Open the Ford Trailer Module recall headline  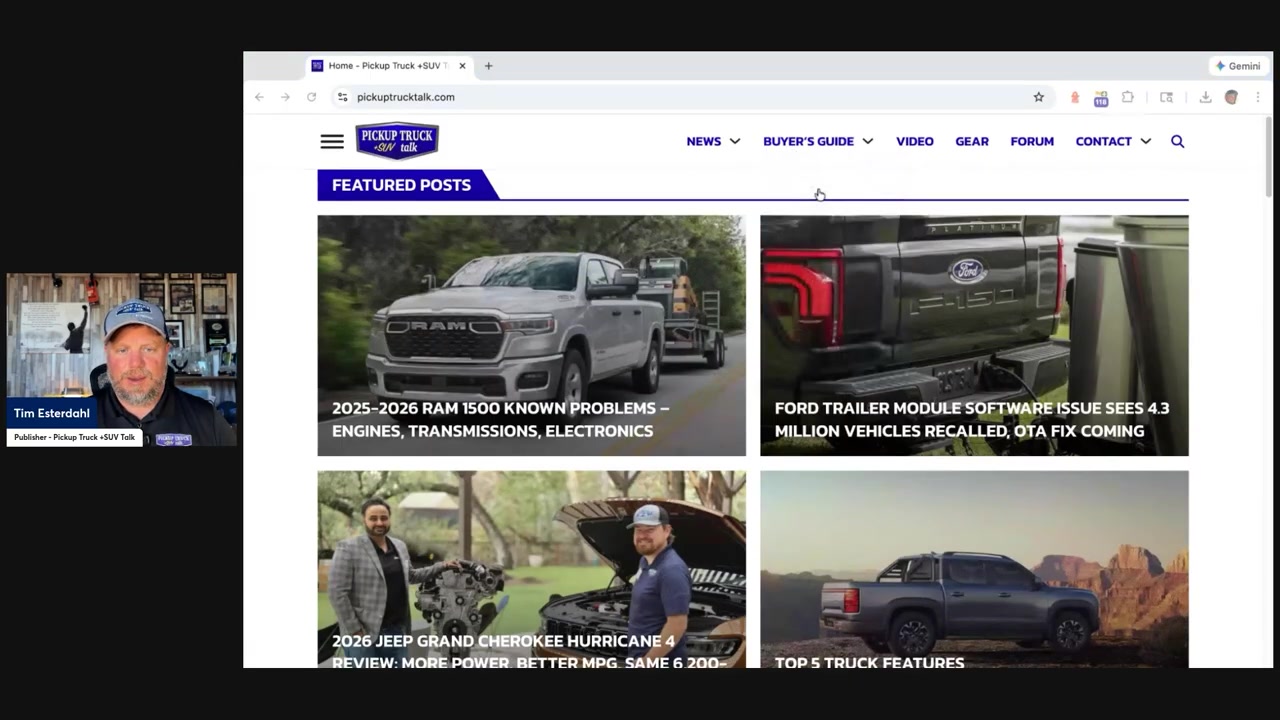click(x=971, y=419)
